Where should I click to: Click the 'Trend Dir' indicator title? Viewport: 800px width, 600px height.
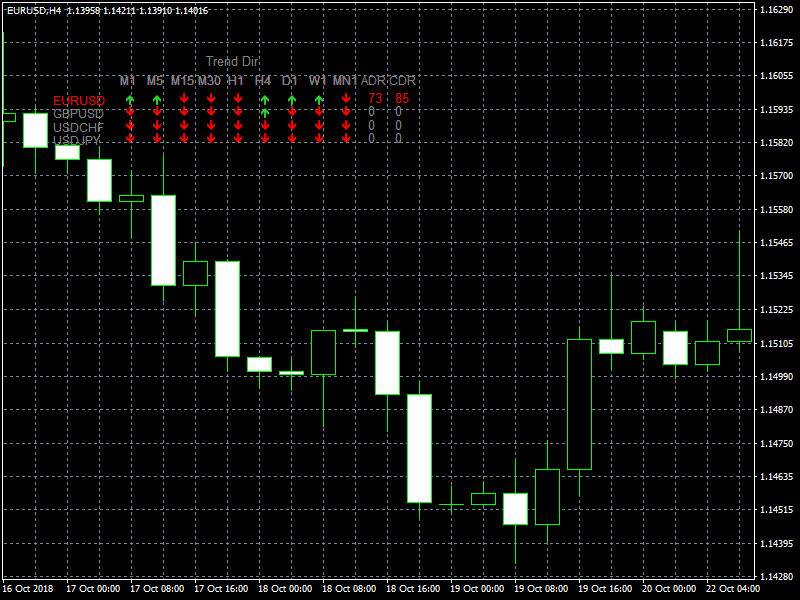(x=232, y=62)
